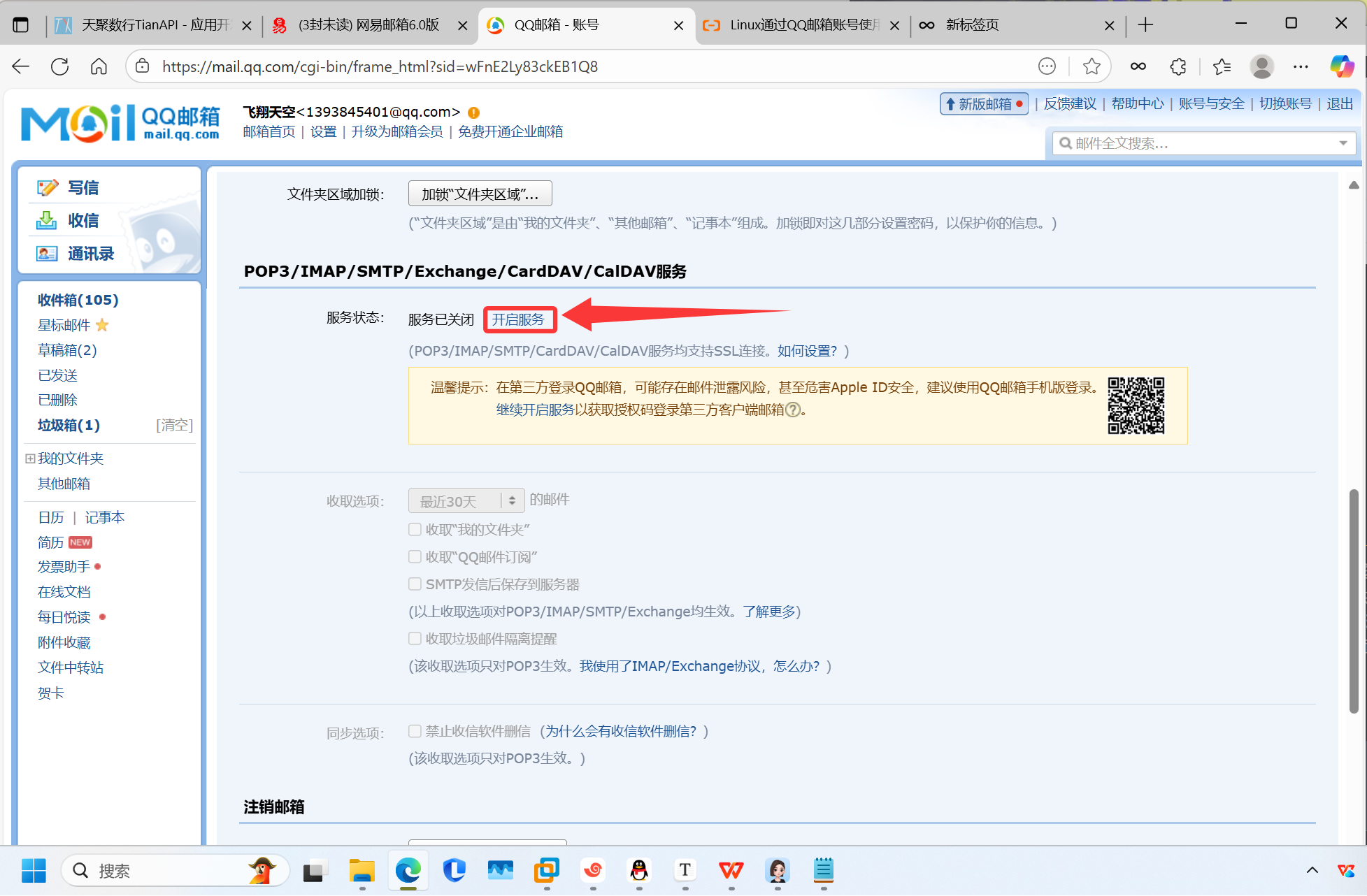Image resolution: width=1367 pixels, height=896 pixels.
Task: Check the 收取"我的文件夹" option
Action: (415, 529)
